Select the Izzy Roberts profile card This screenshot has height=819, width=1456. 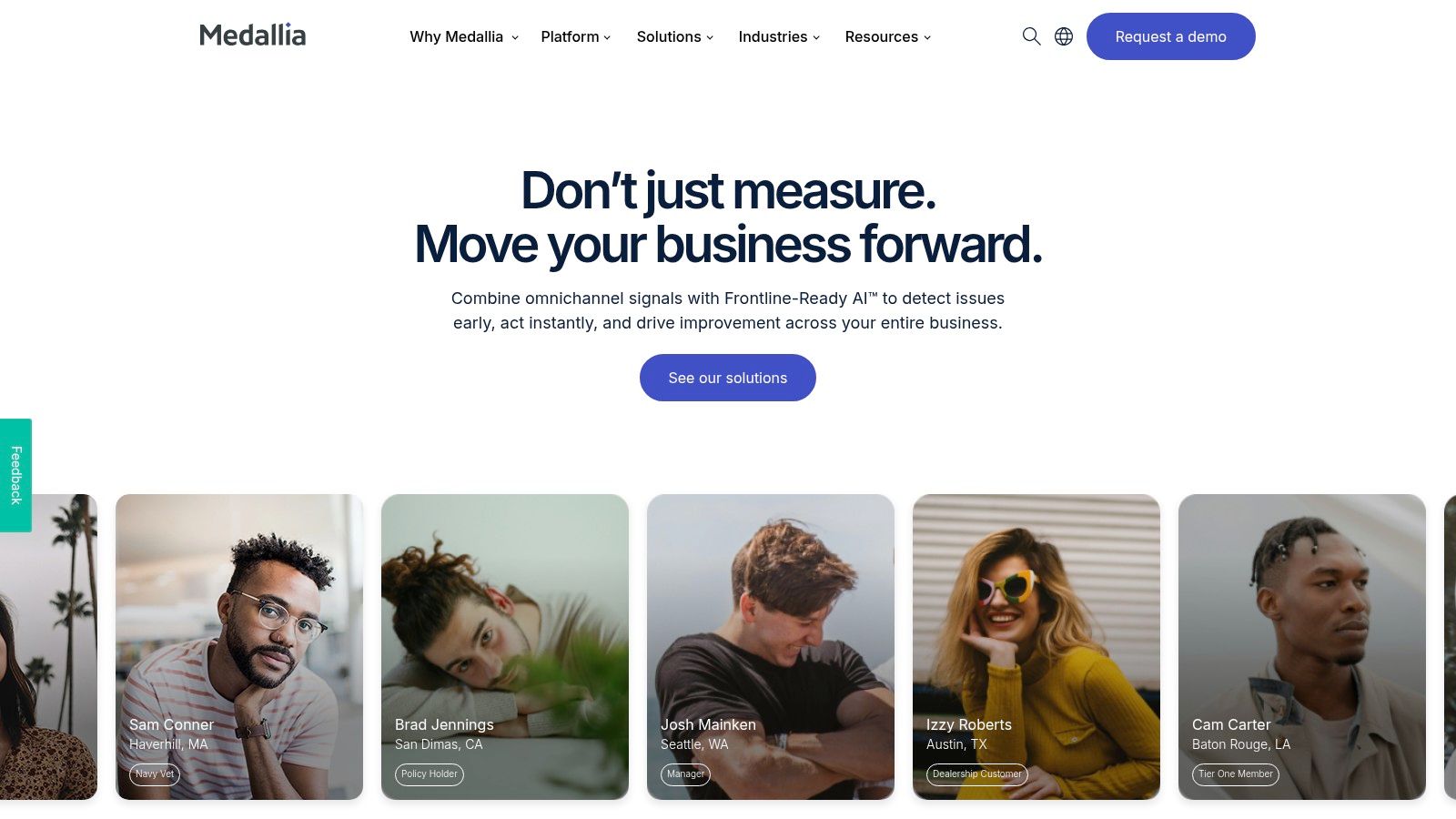pyautogui.click(x=1036, y=647)
